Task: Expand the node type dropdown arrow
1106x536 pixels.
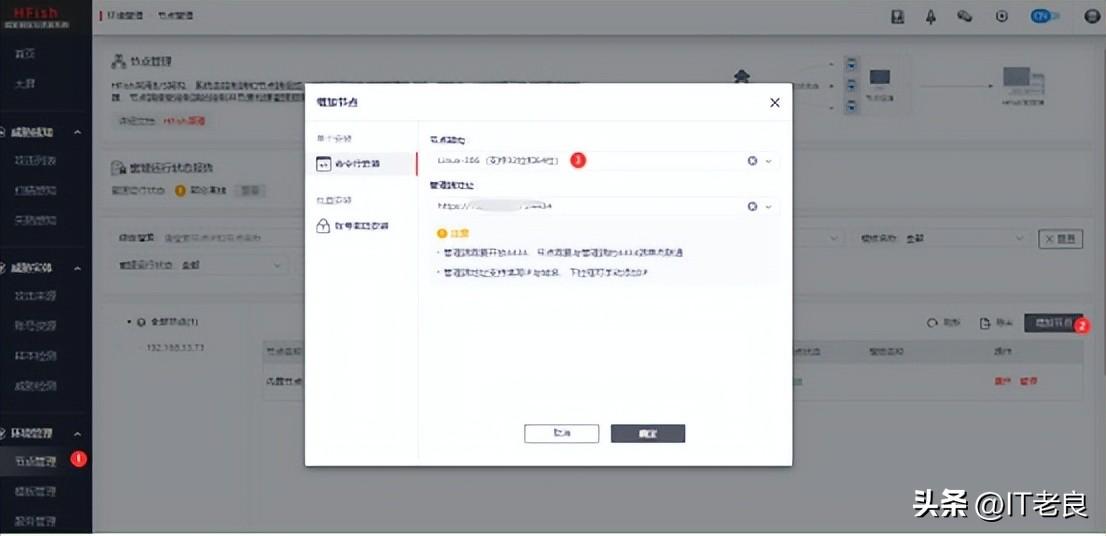Action: click(x=768, y=160)
